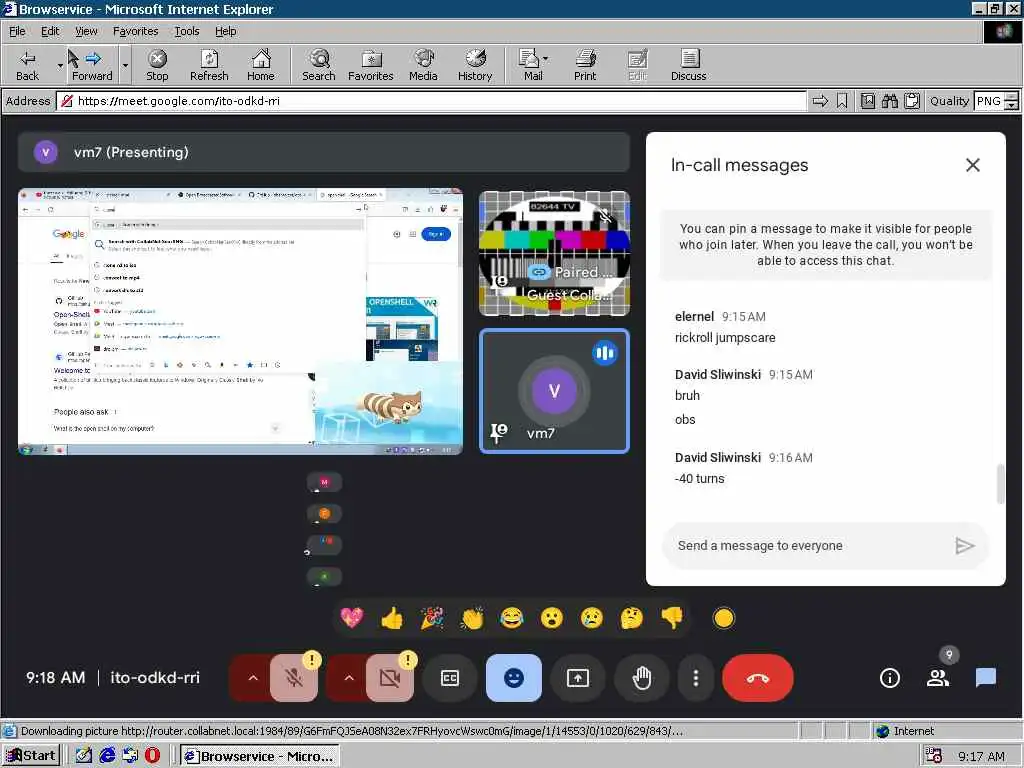Select the yellow skin tone swatch
Viewport: 1024px width, 768px height.
coord(724,618)
